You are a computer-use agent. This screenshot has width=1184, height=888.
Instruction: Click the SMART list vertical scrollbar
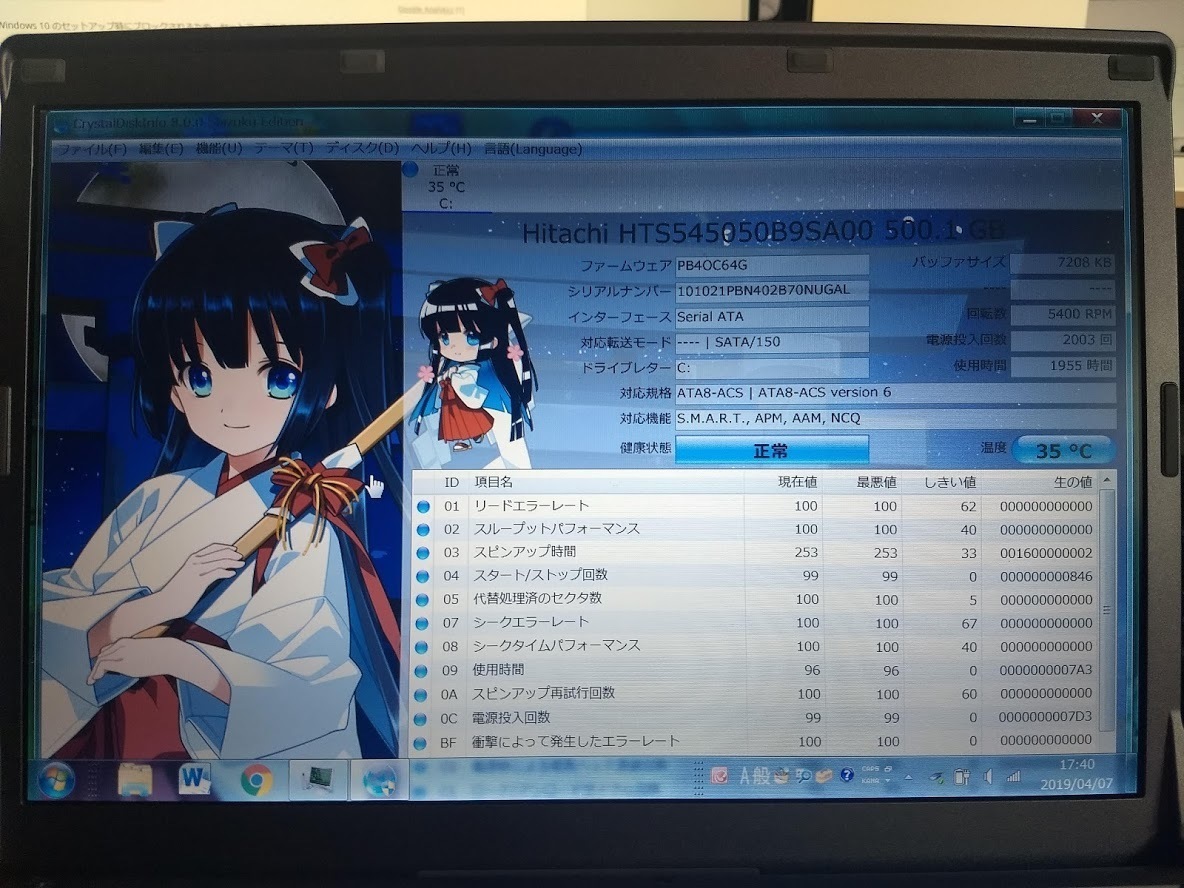point(1106,610)
